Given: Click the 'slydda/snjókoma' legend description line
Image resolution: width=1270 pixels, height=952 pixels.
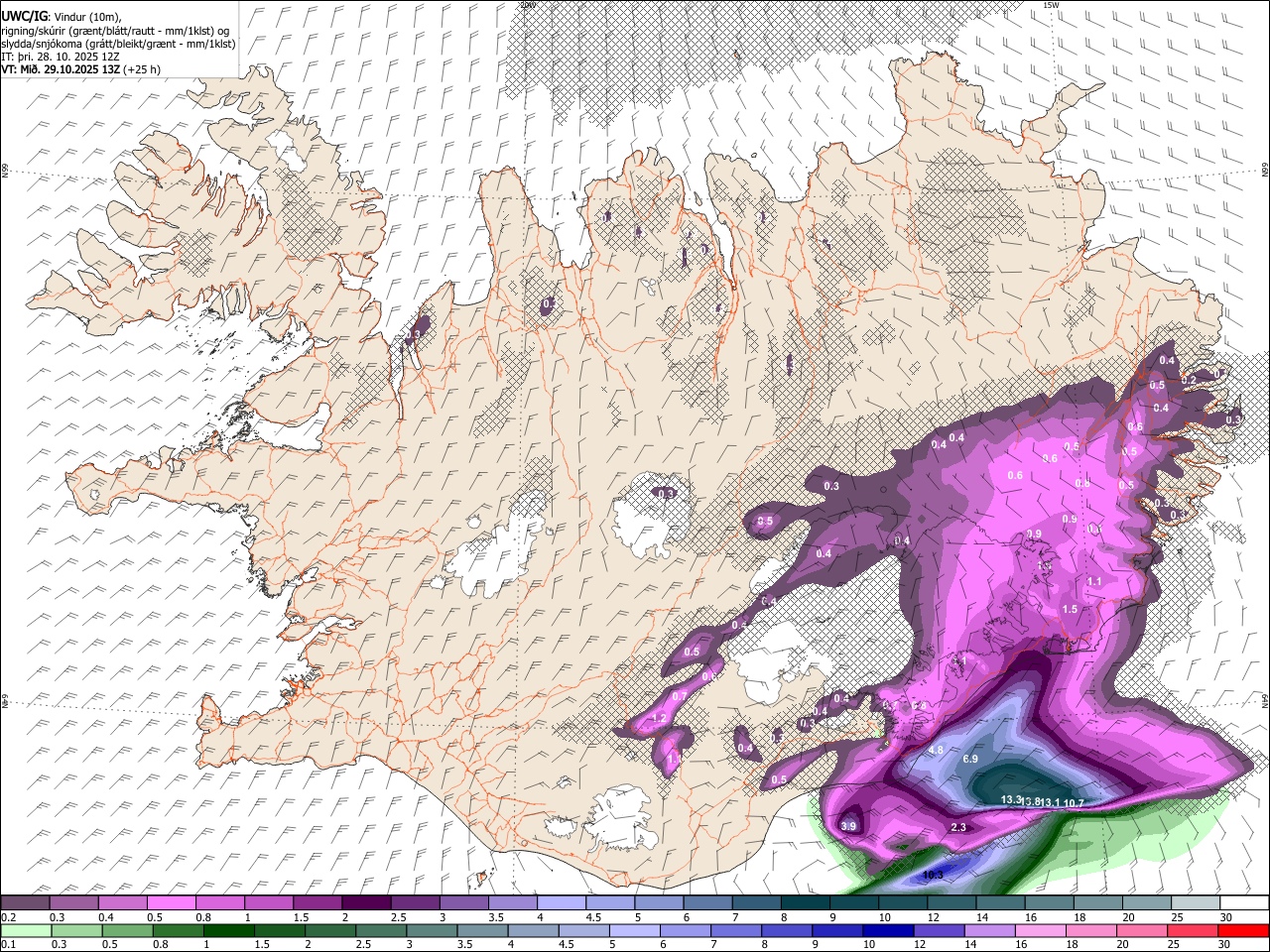Looking at the screenshot, I should pyautogui.click(x=118, y=44).
